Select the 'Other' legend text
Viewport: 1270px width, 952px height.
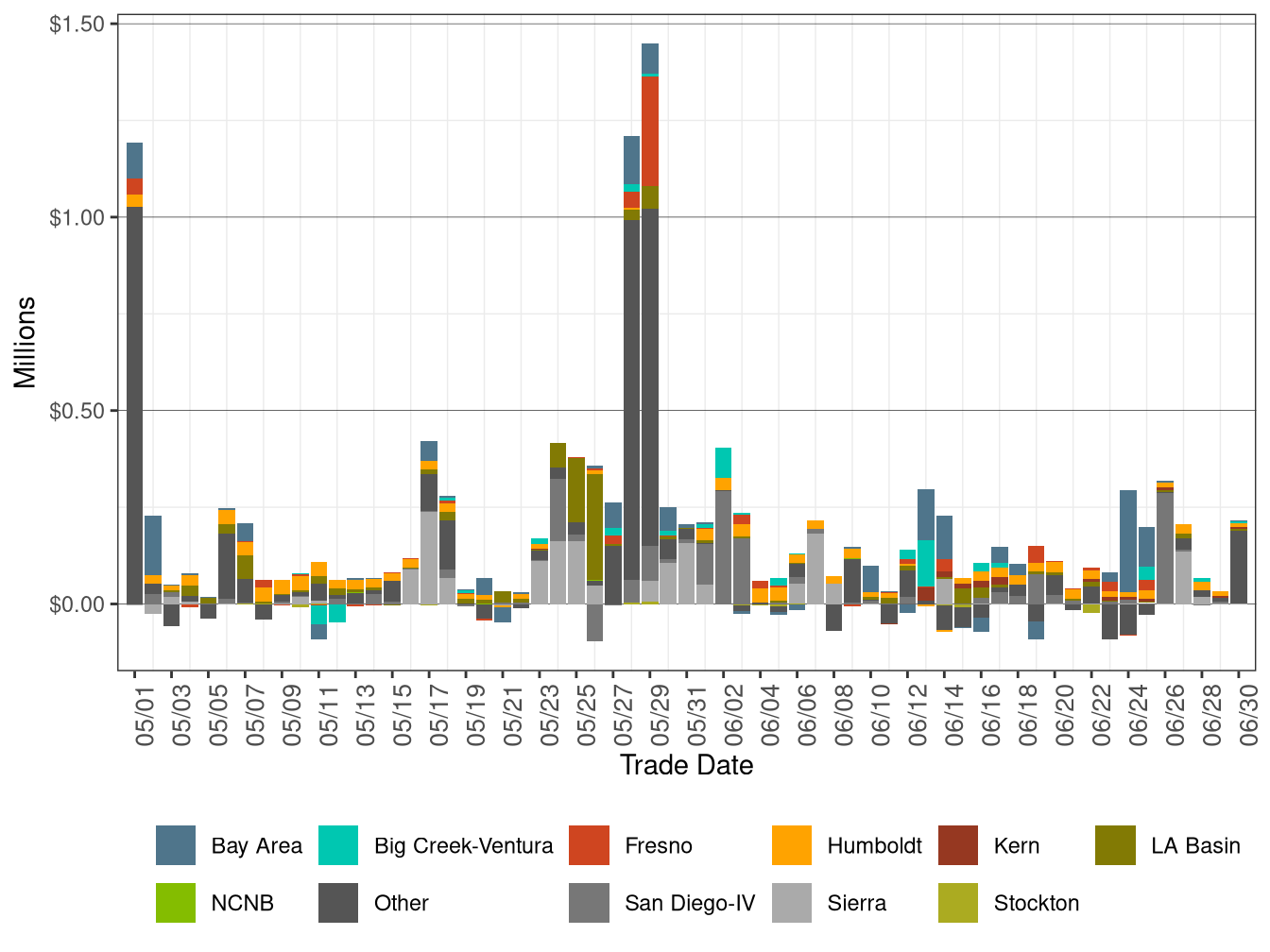pos(402,904)
